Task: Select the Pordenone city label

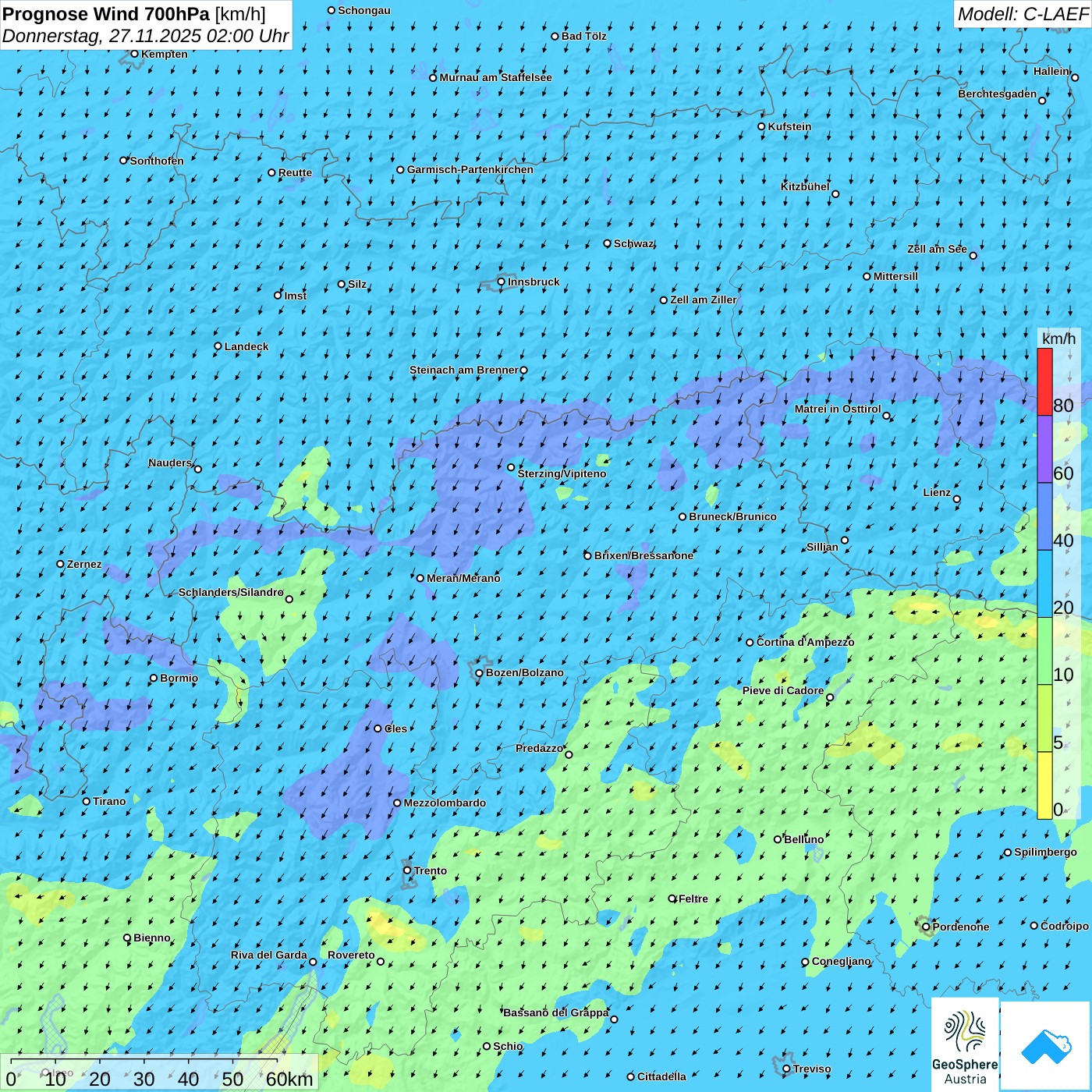Action: (961, 927)
